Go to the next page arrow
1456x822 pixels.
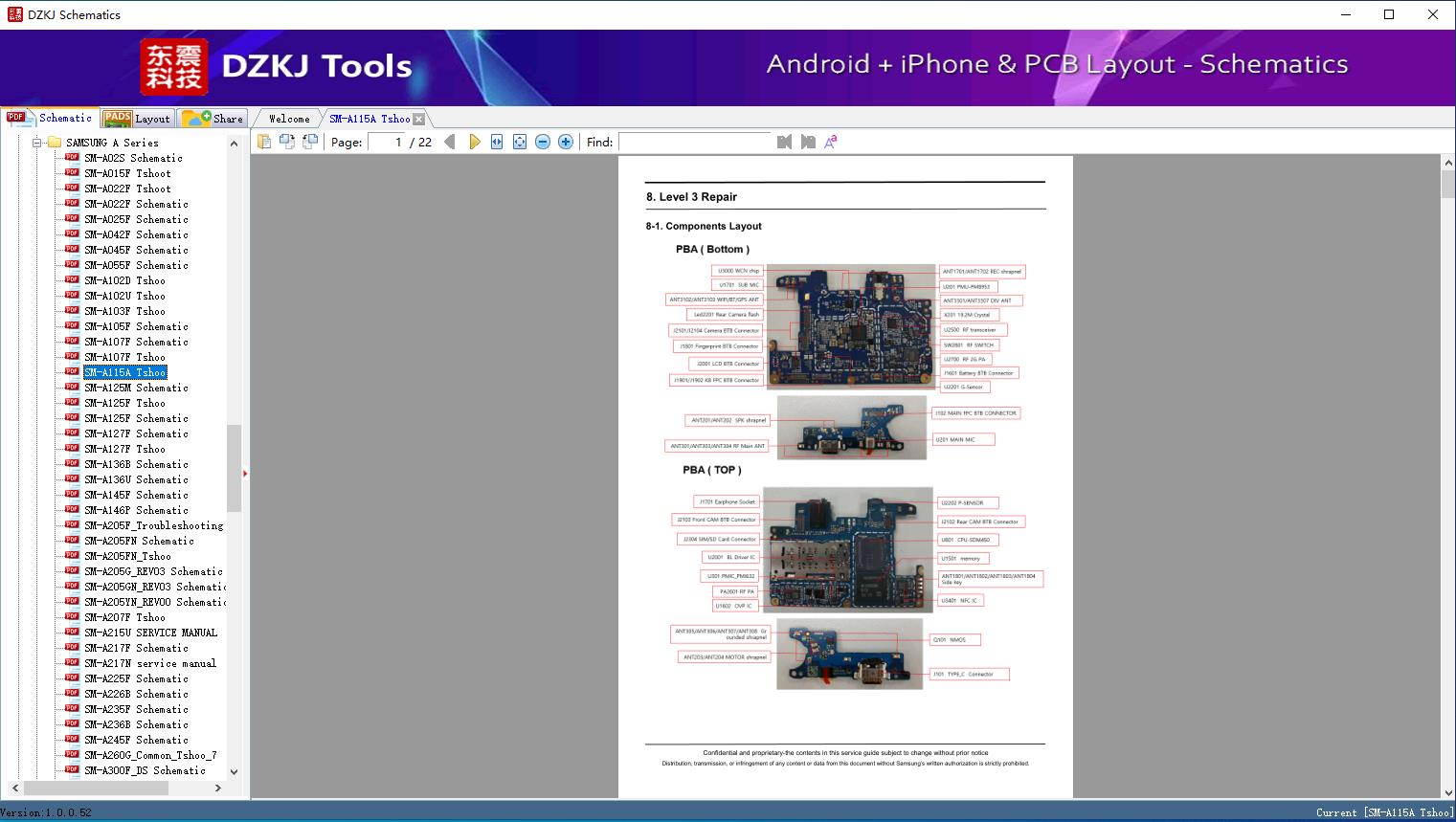click(475, 142)
